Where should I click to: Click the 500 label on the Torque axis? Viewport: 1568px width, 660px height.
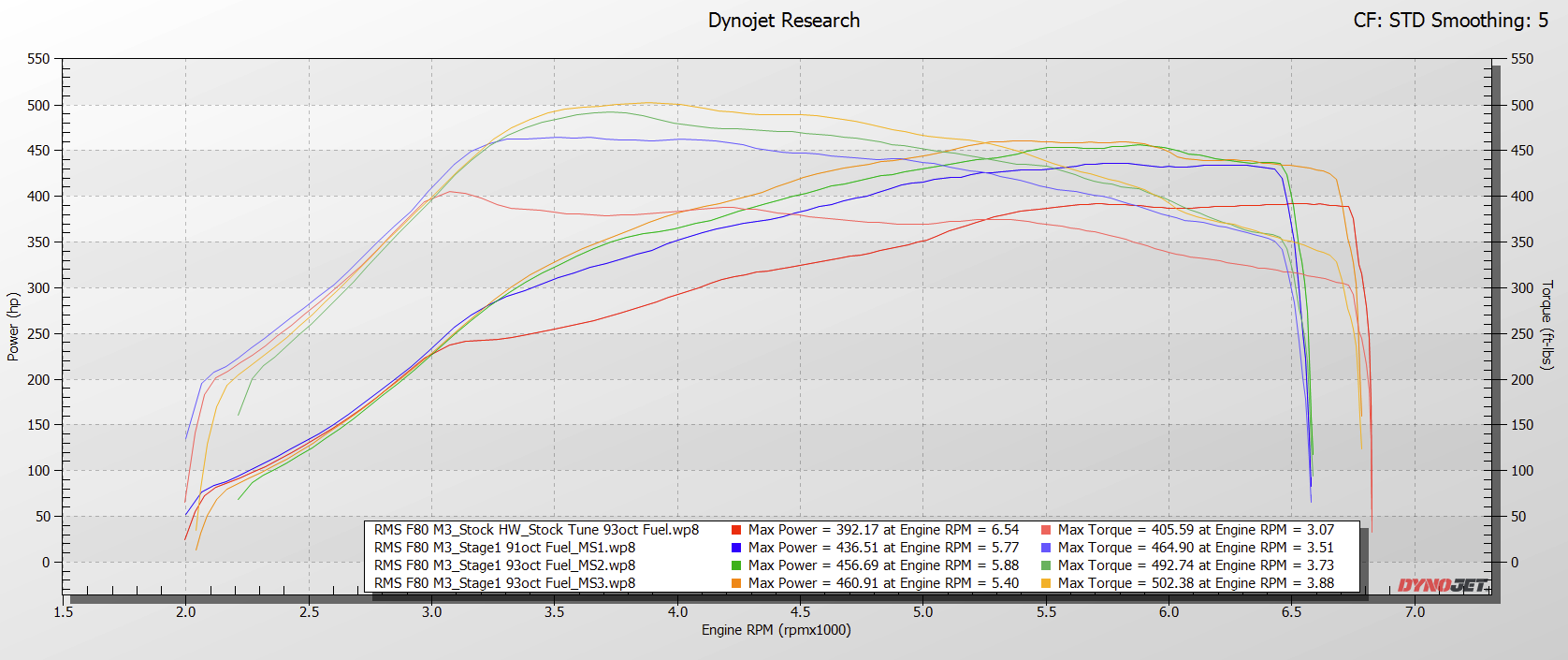click(x=1522, y=105)
